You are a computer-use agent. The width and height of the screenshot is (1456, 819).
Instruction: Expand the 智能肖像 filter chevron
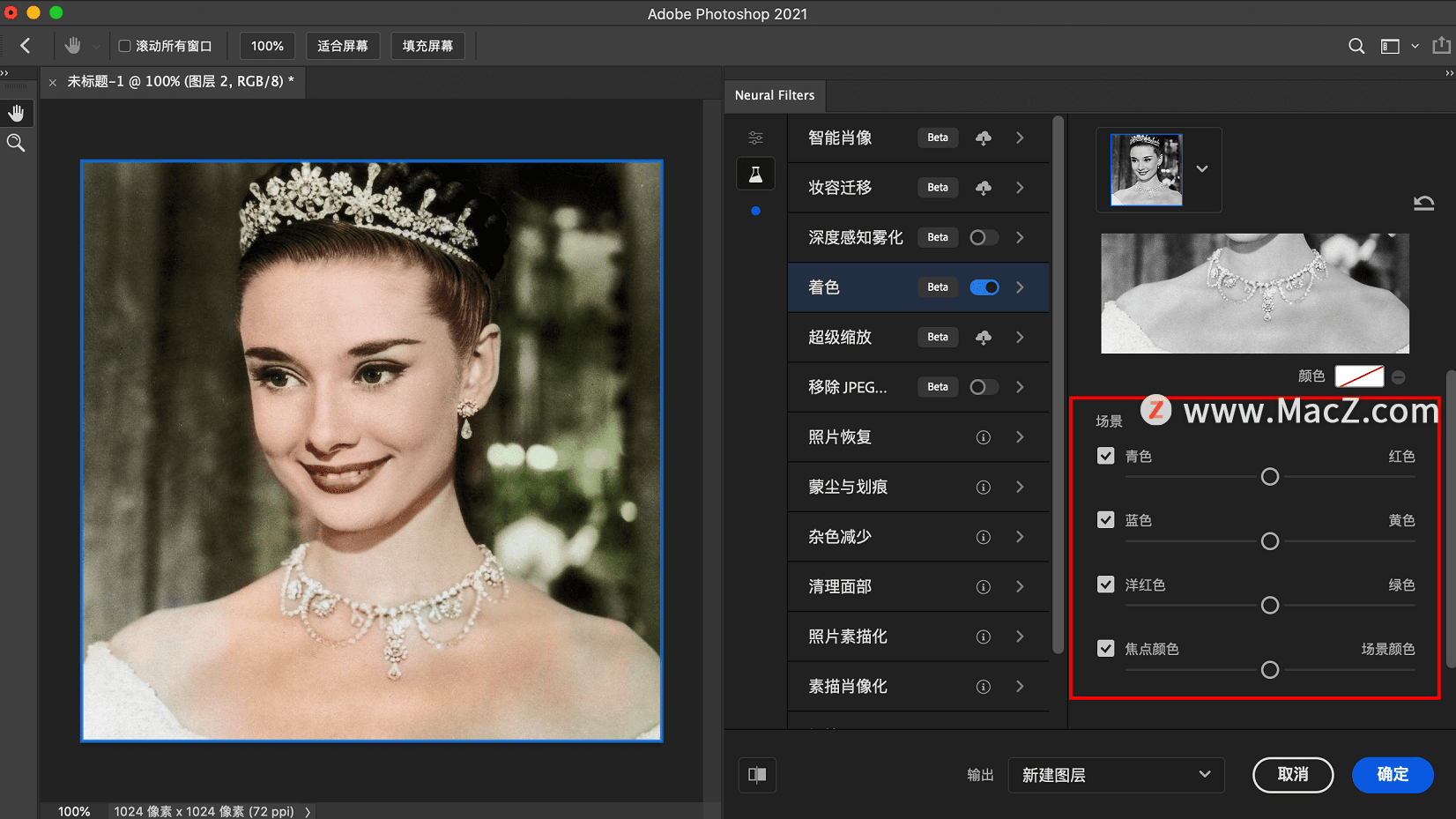coord(1021,138)
